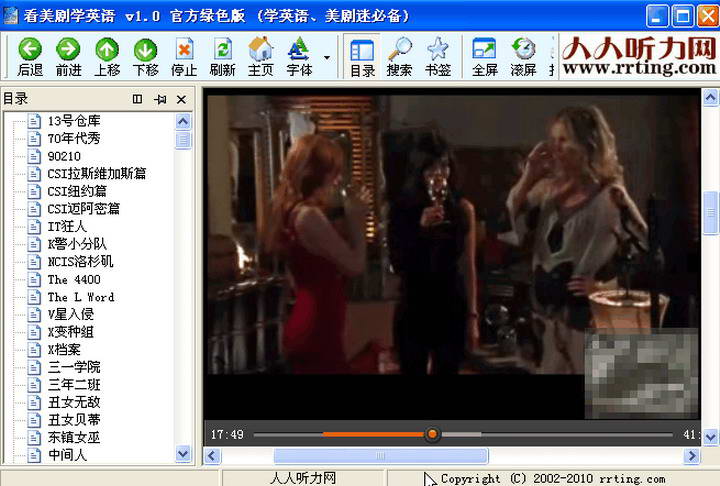The height and width of the screenshot is (486, 720).
Task: Click horizontal scrollbar right arrow
Action: 692,456
